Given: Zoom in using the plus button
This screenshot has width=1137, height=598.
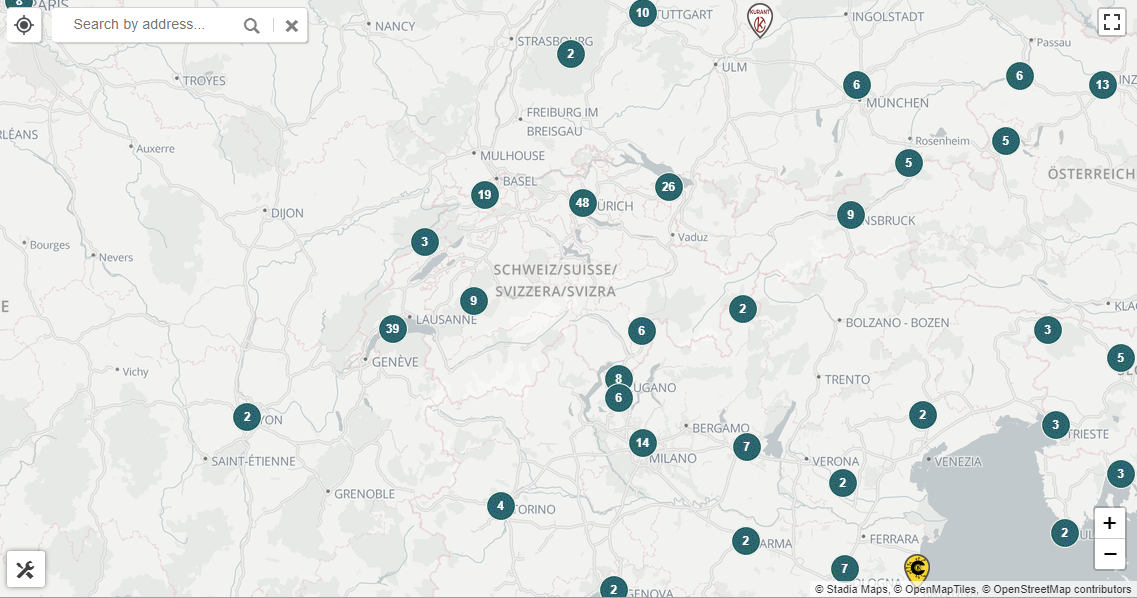Looking at the screenshot, I should click(1109, 523).
